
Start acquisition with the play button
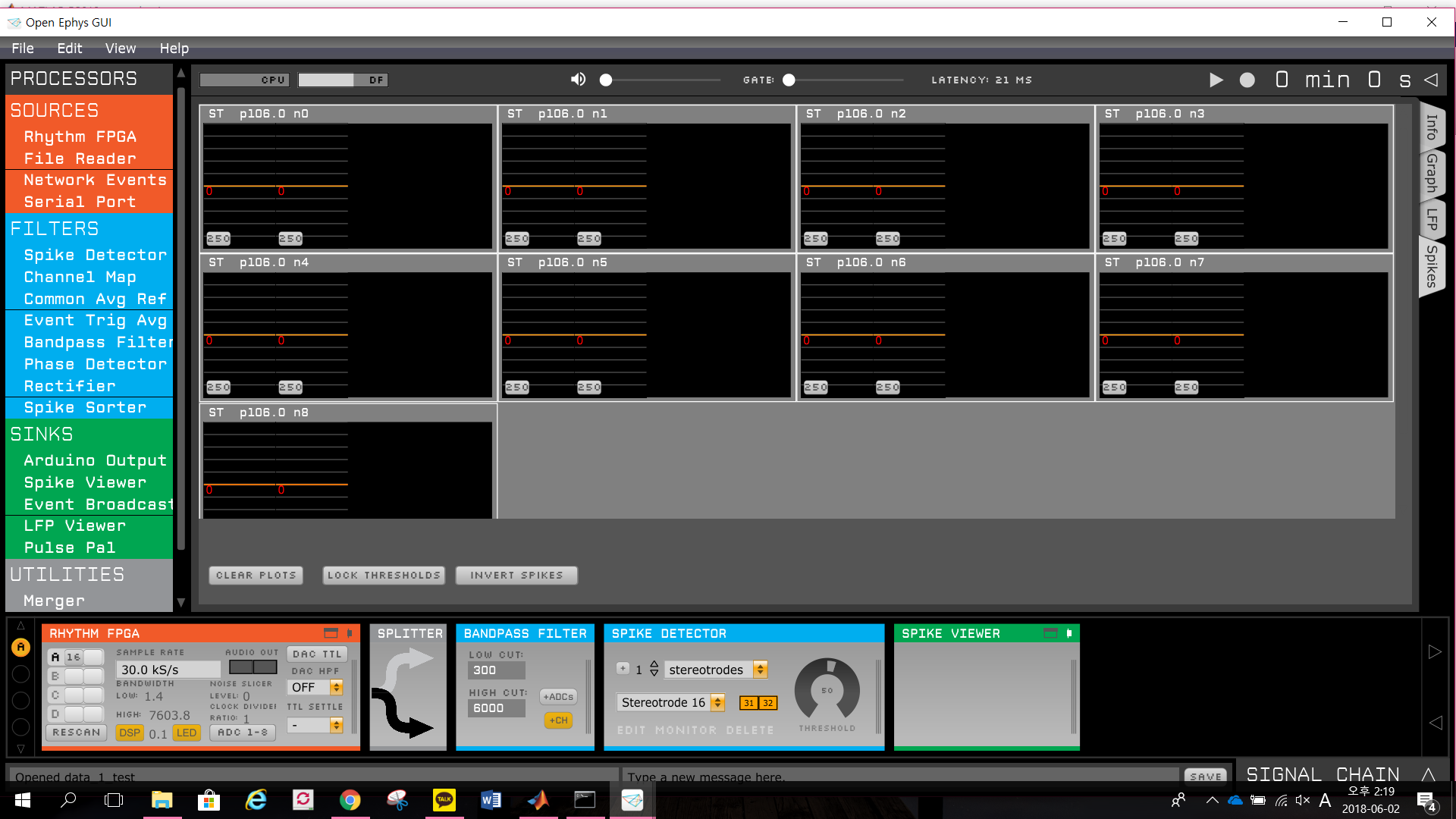click(1216, 80)
